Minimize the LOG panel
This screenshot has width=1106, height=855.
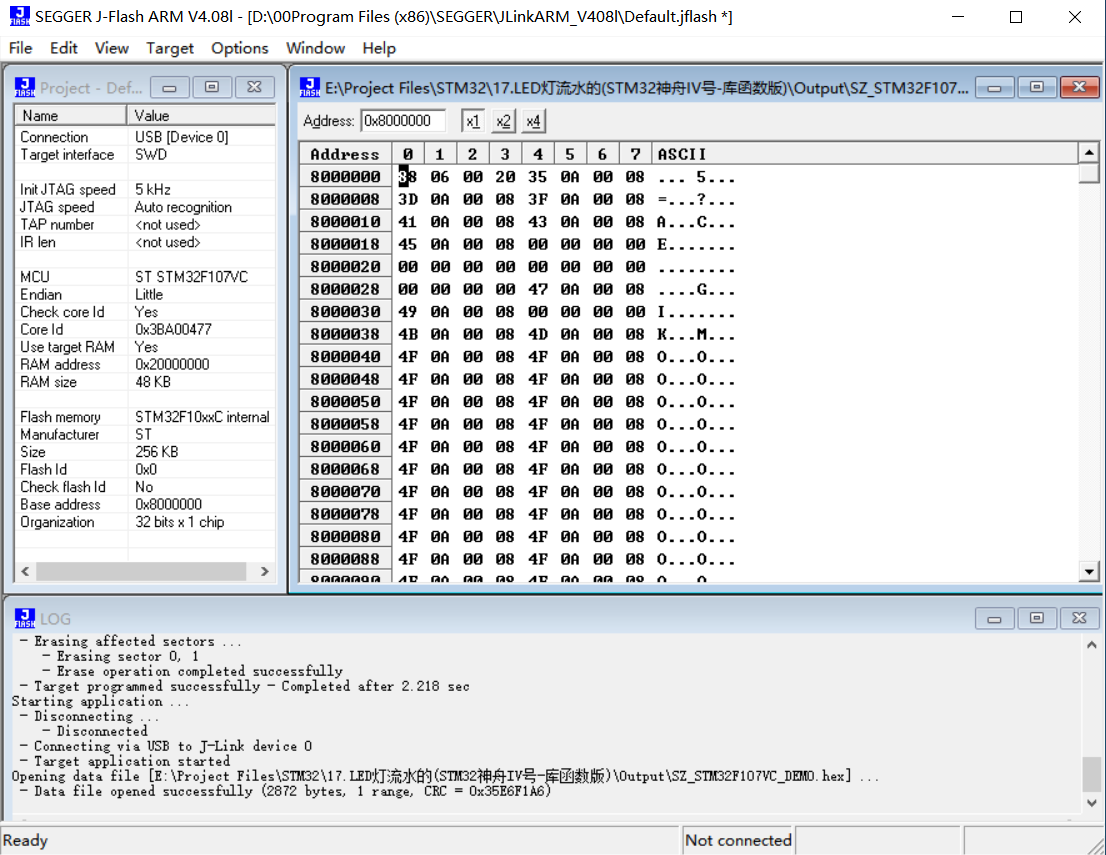click(995, 618)
